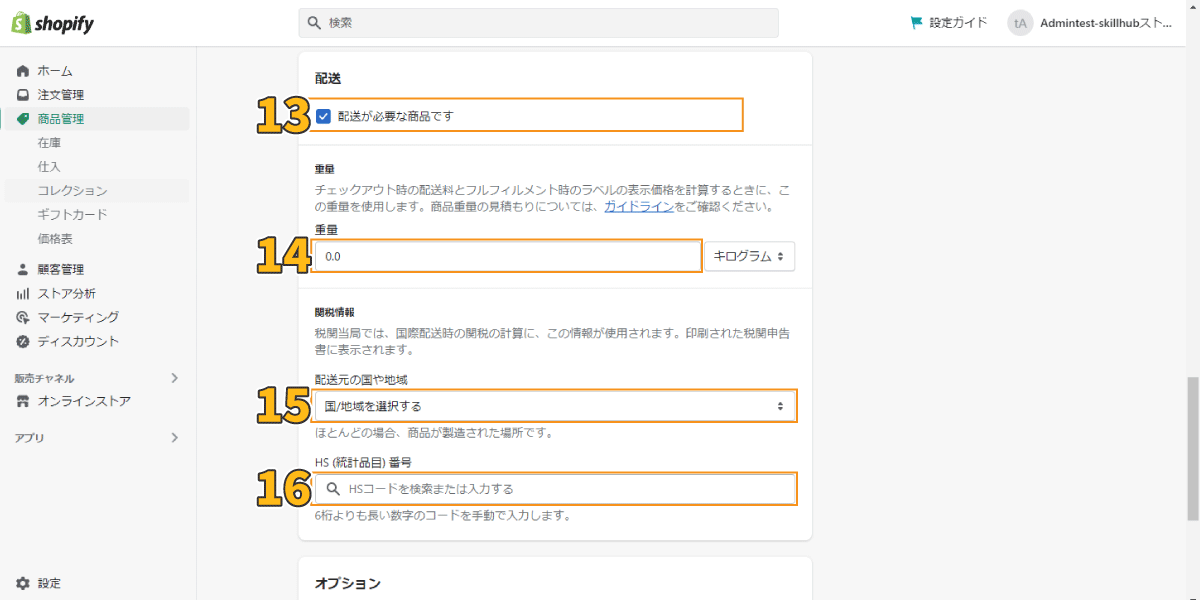Click the setup guide flag icon
Image resolution: width=1200 pixels, height=600 pixels.
click(916, 22)
